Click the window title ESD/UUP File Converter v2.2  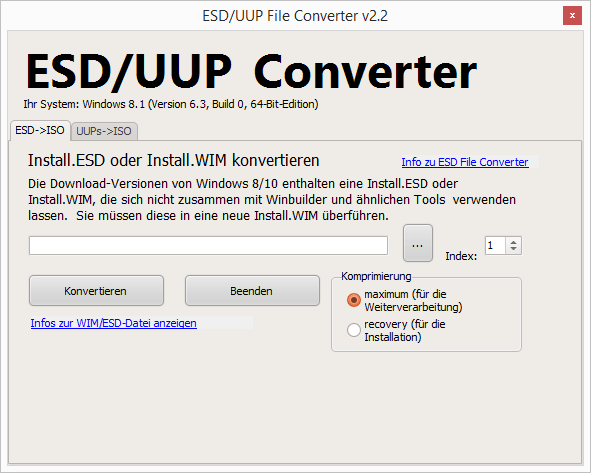(x=295, y=16)
